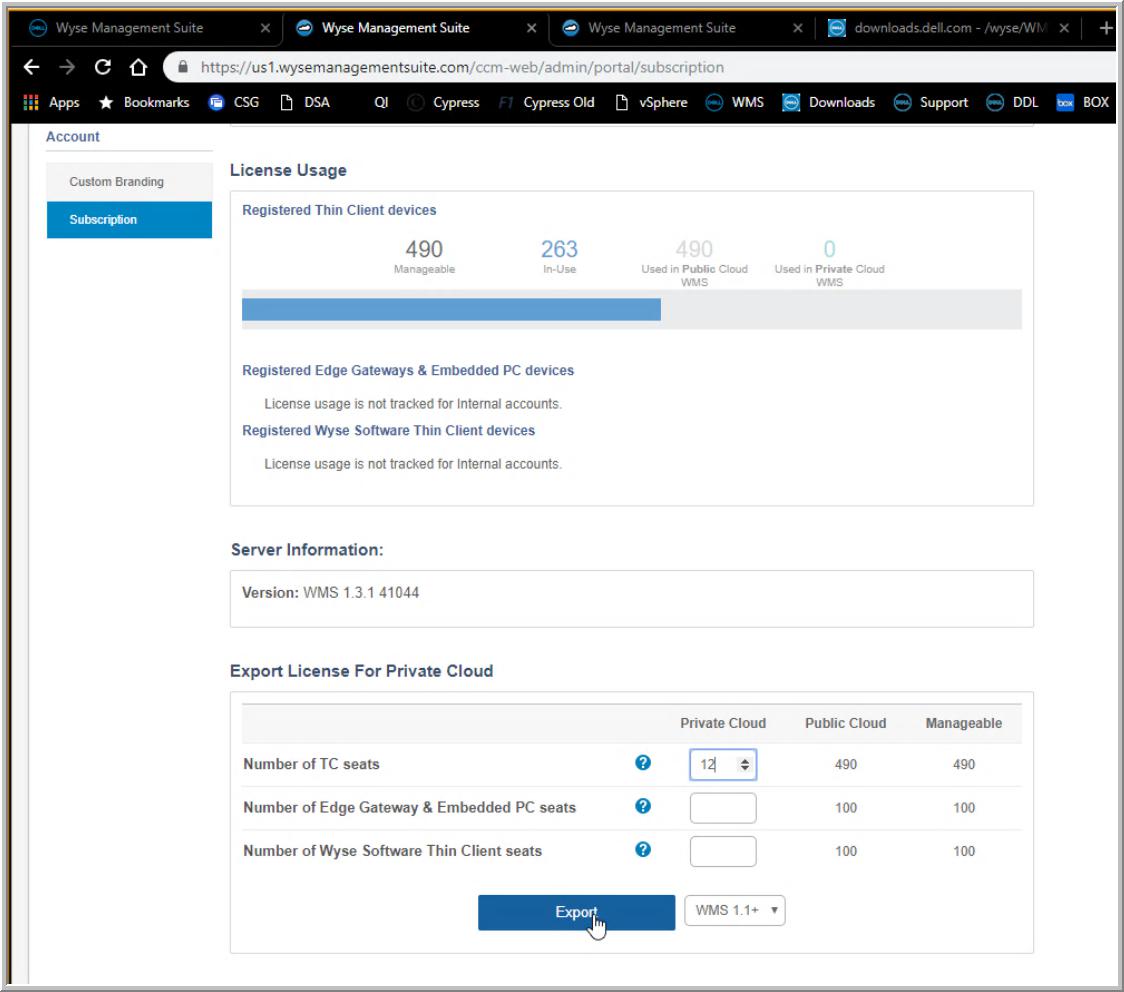Image resolution: width=1124 pixels, height=992 pixels.
Task: Open the Apps grid bookmark
Action: pos(52,102)
